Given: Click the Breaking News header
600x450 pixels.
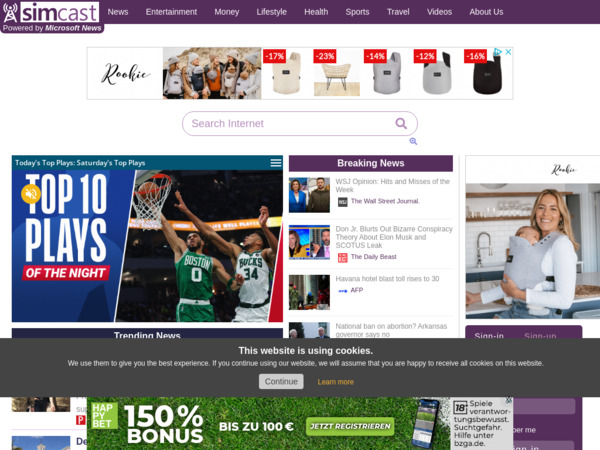Looking at the screenshot, I should pos(371,163).
